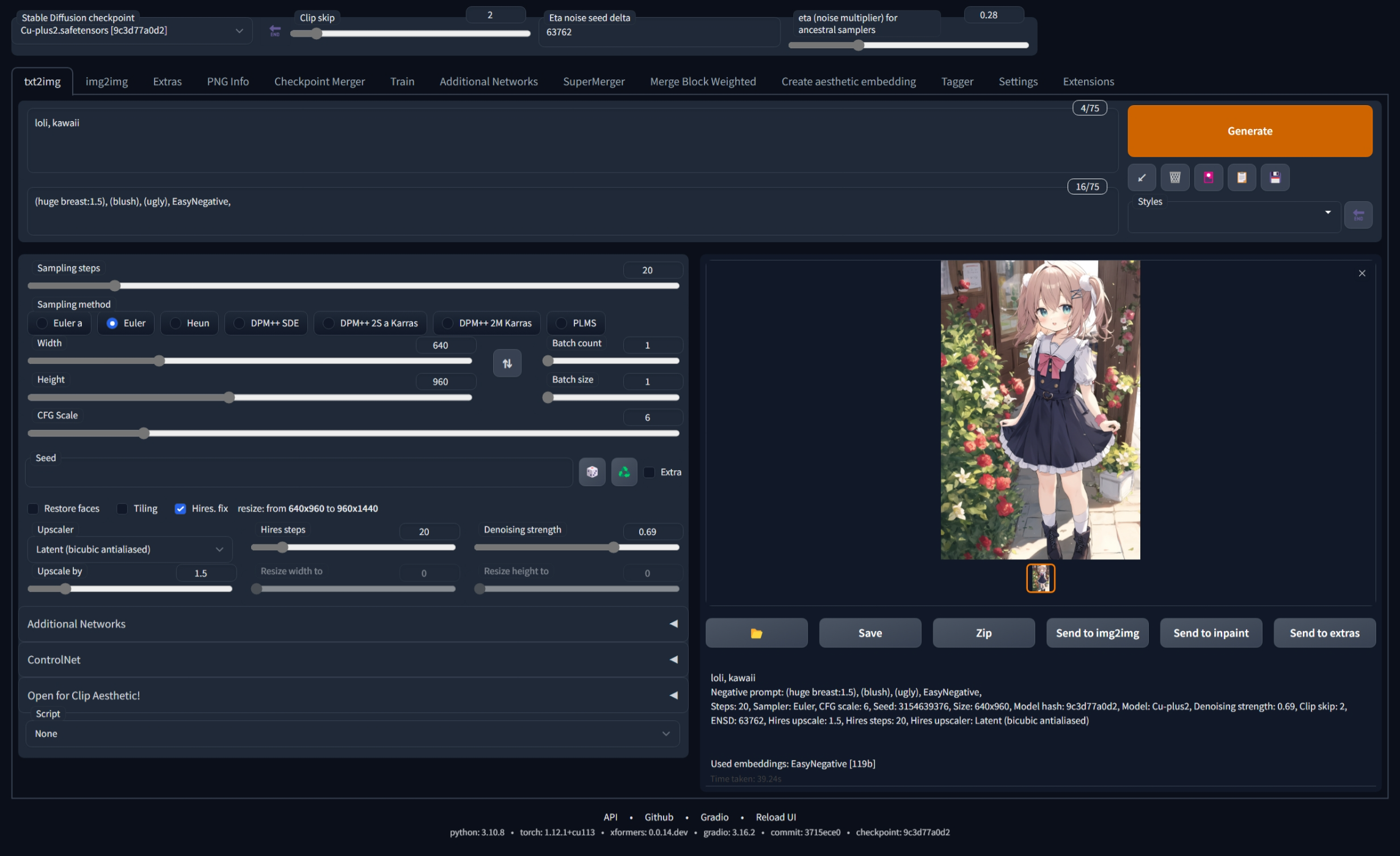Open the Upscaler dropdown showing Latent (bicubic antialiased)
Viewport: 1400px width, 856px height.
(130, 549)
